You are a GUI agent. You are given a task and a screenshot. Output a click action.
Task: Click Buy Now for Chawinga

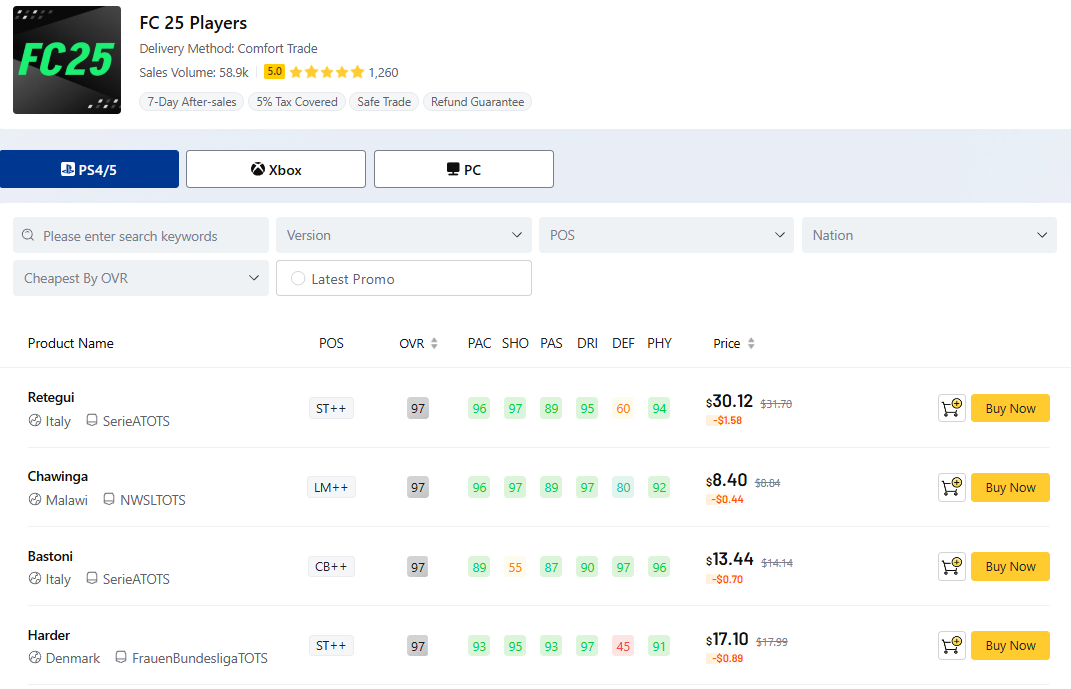1010,488
